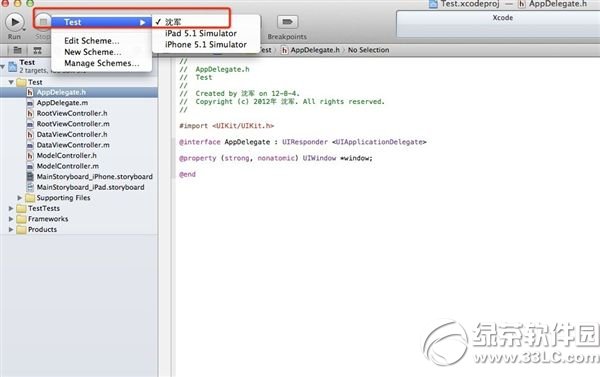Click the storyboard icon of MainStoryboard_iPhone
The height and width of the screenshot is (377, 600).
click(30, 176)
